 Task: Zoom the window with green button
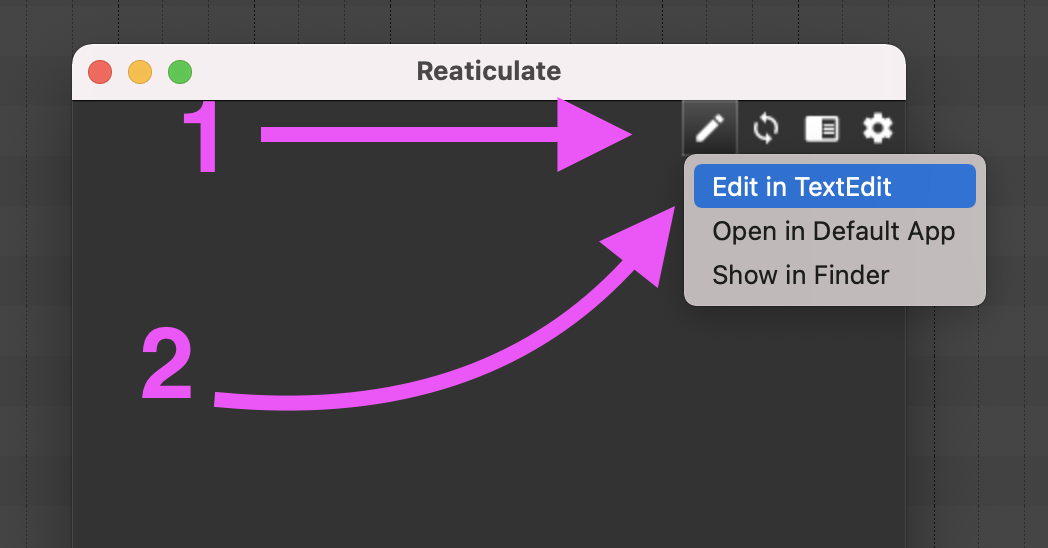180,72
